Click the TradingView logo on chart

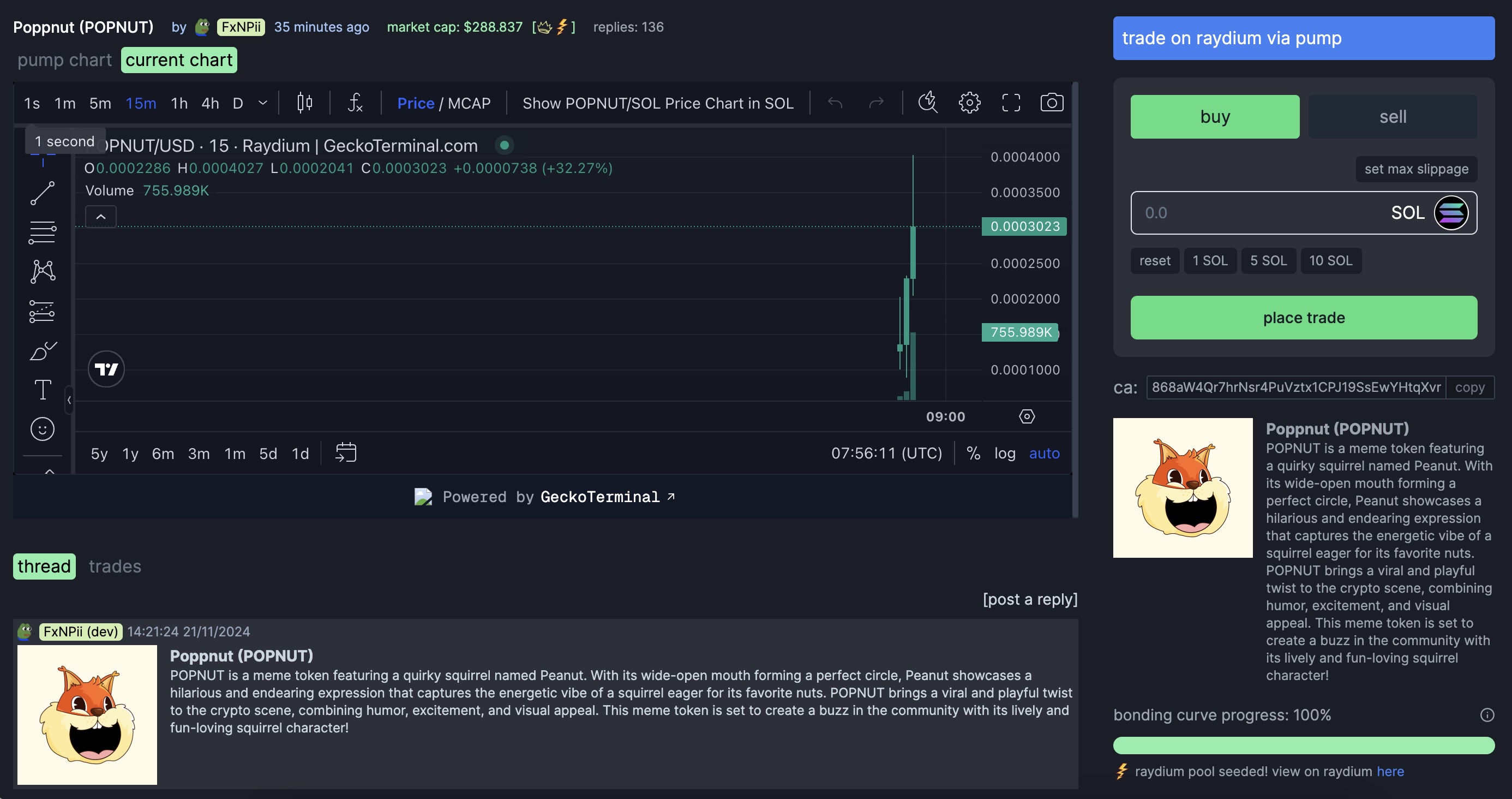tap(106, 369)
